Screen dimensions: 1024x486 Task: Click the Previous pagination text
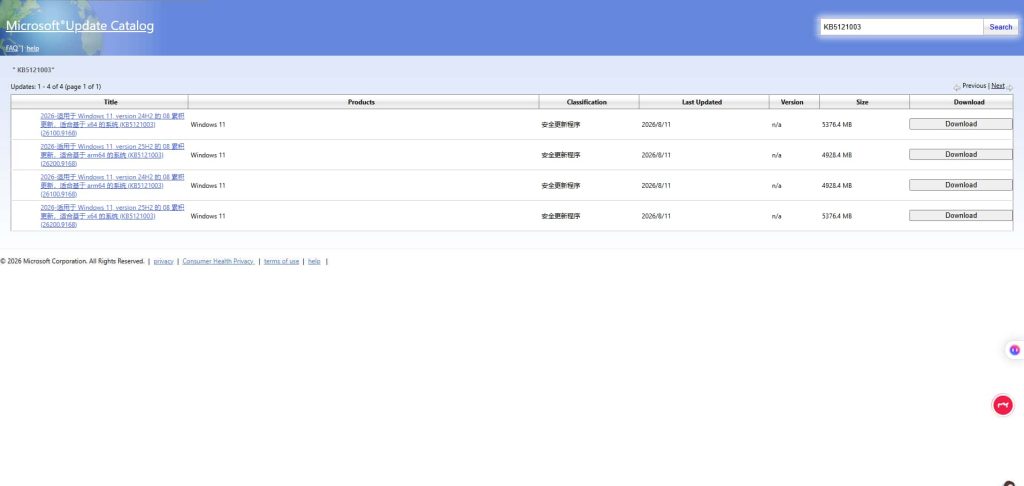tap(974, 86)
